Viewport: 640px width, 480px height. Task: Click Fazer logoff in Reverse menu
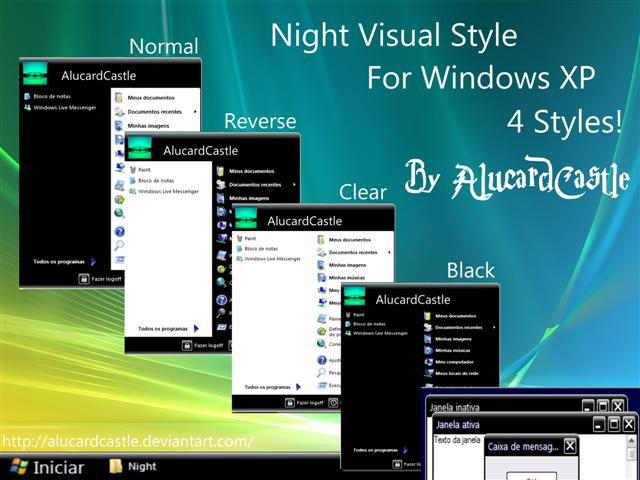coord(203,346)
